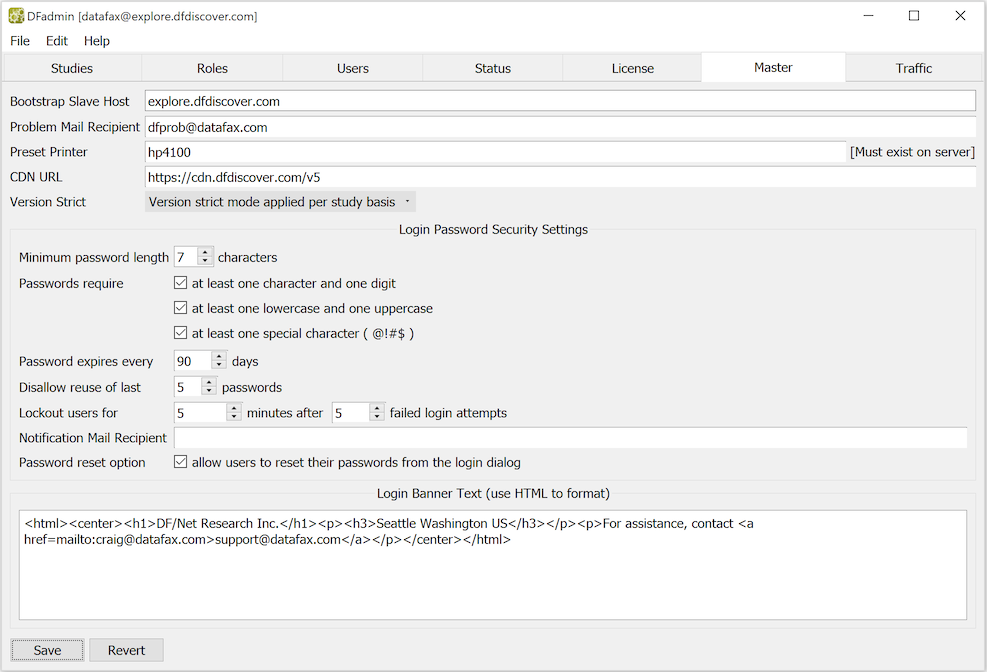This screenshot has height=672, width=987.
Task: Toggle 'at least one character and one digit'
Action: click(x=181, y=283)
